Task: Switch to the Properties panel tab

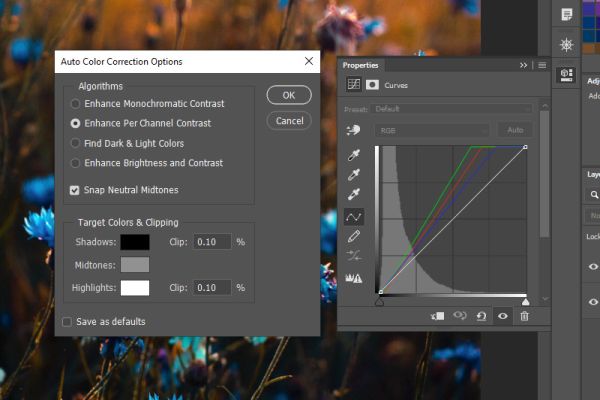Action: [360, 65]
